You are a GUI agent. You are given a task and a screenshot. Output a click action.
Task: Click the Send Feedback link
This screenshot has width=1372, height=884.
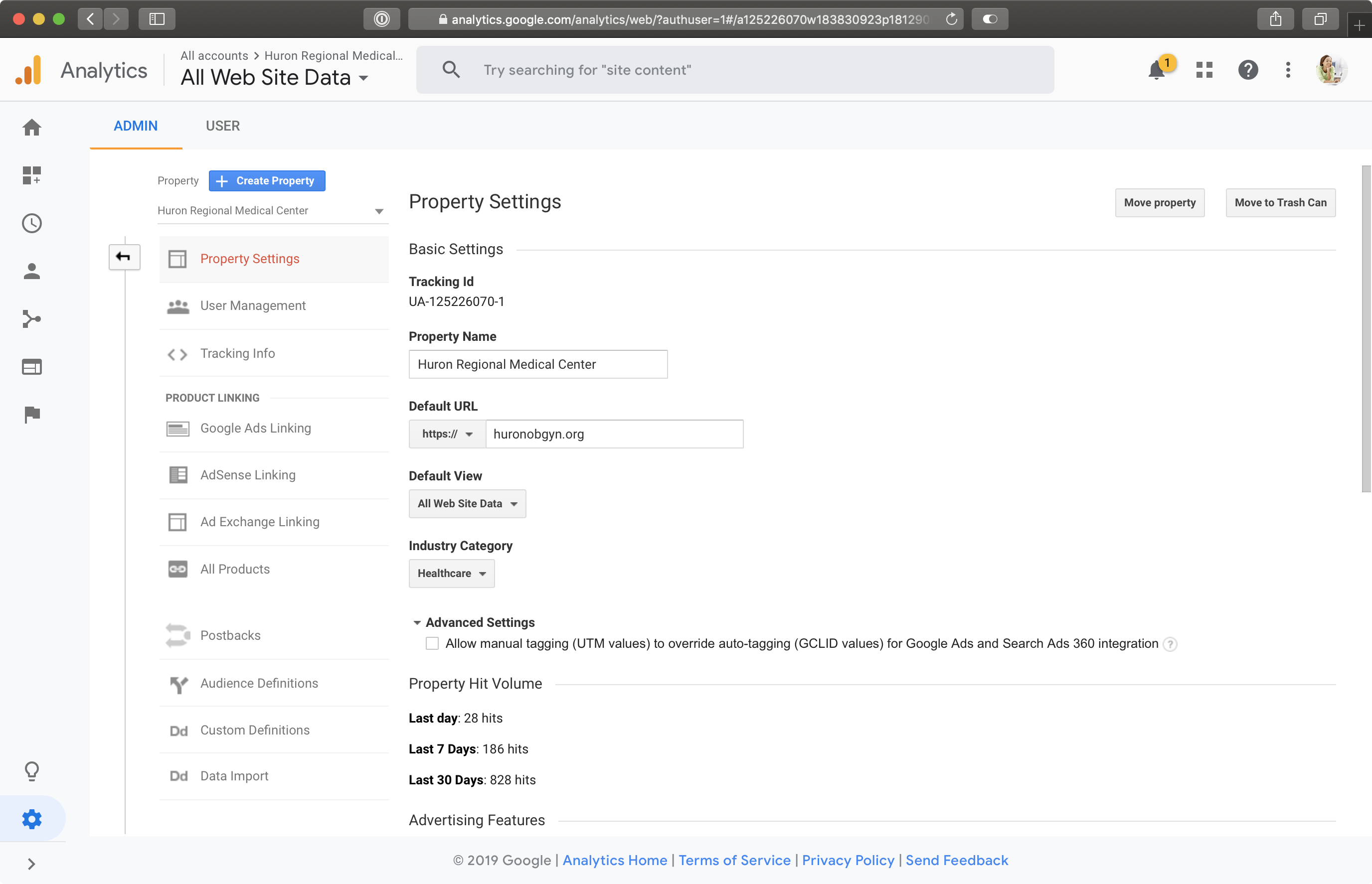pos(957,861)
